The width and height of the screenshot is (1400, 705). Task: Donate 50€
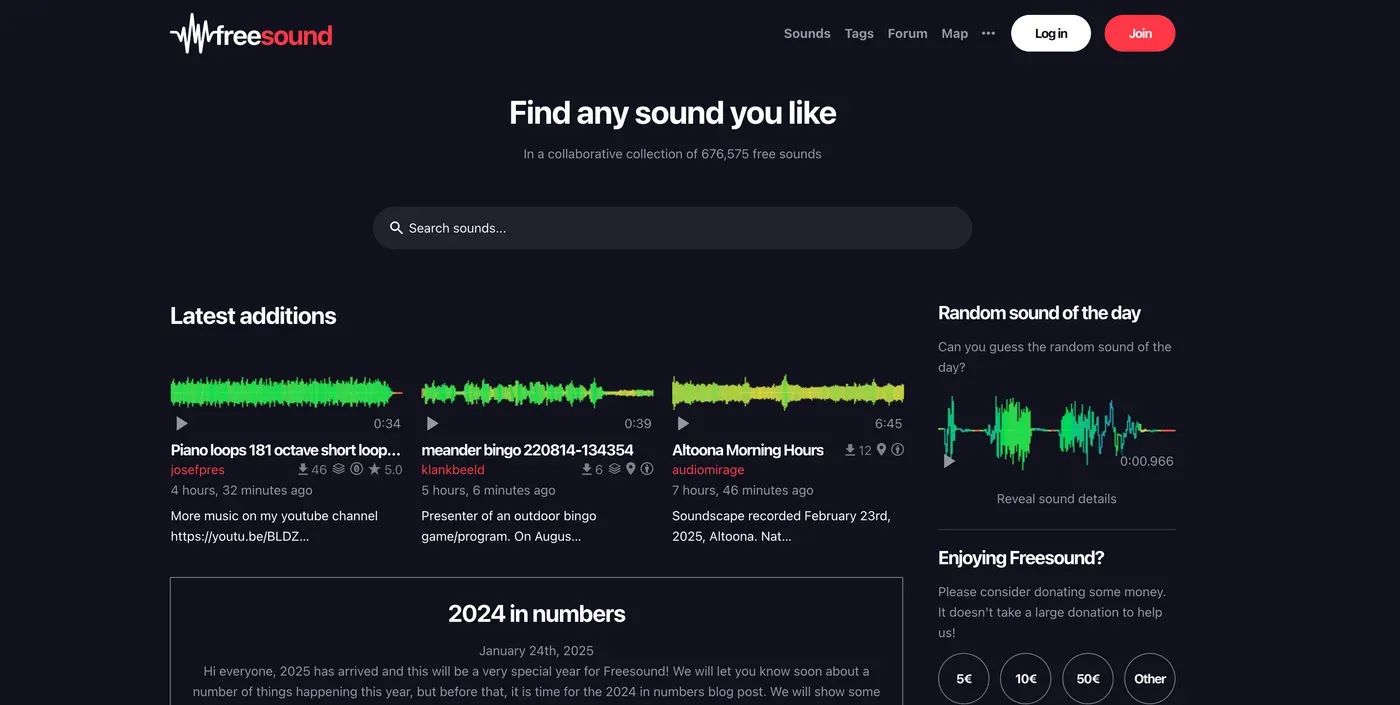(x=1088, y=679)
